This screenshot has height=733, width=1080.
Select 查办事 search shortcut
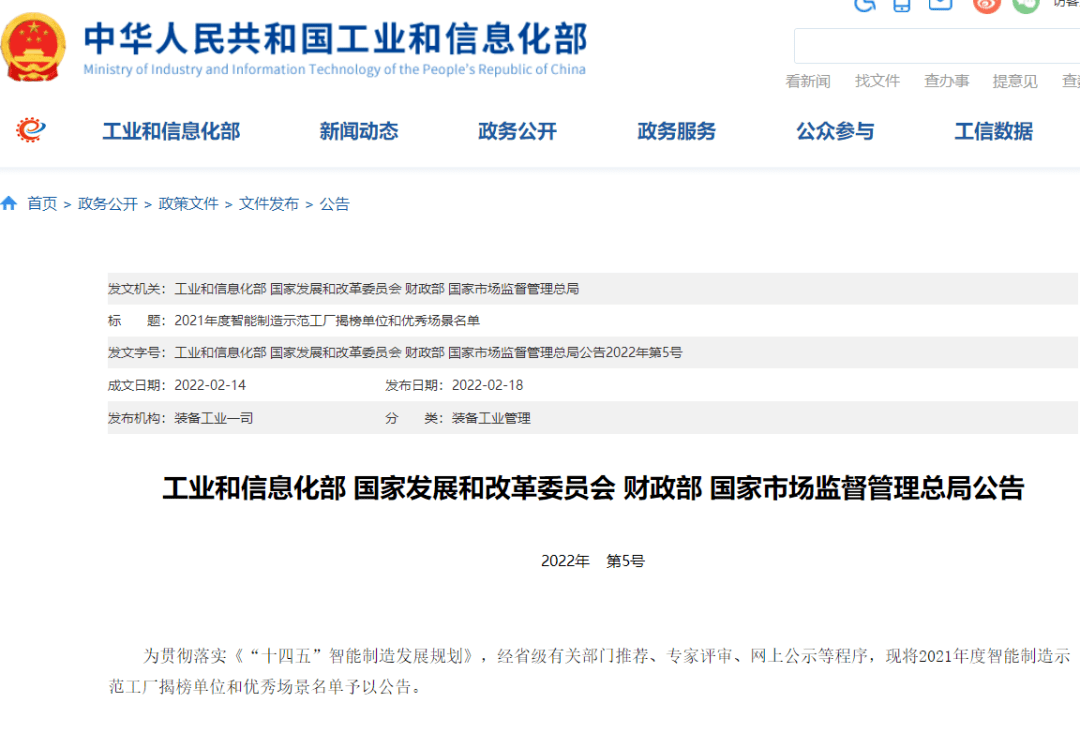[946, 81]
